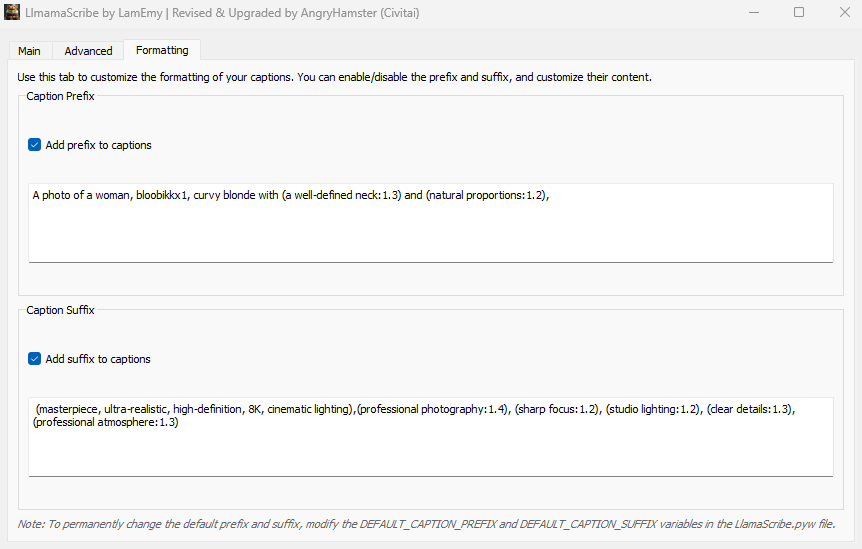
Task: Click the 'Caption Suffix' group heading
Action: point(60,310)
